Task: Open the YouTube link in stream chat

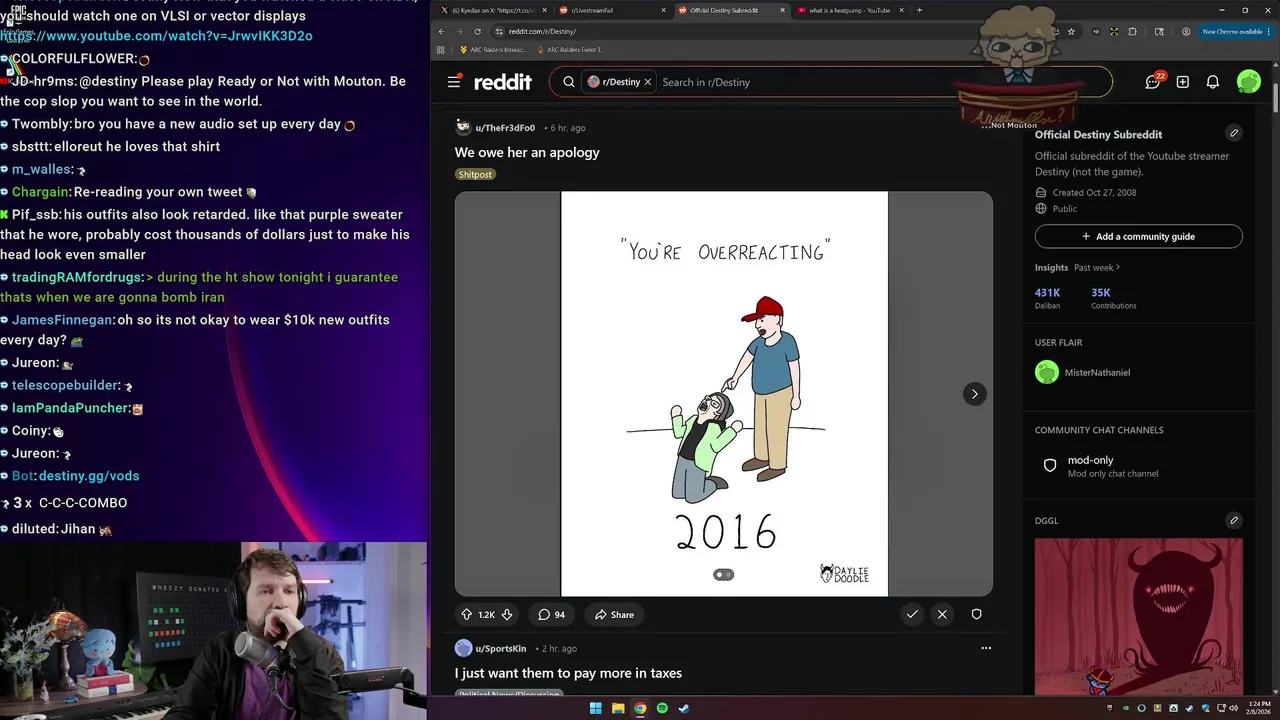Action: click(x=156, y=36)
